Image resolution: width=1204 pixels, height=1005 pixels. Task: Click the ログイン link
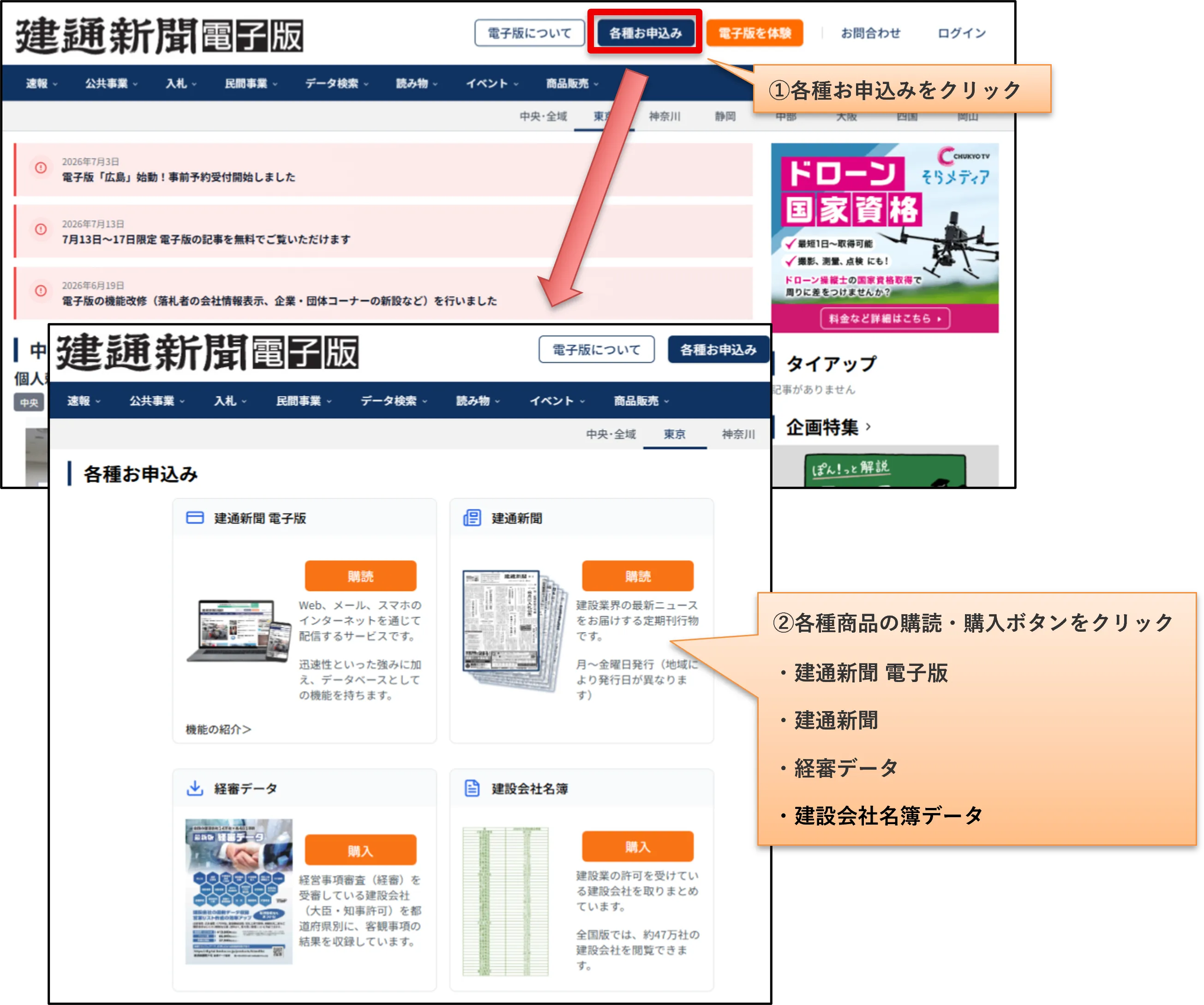click(x=961, y=33)
